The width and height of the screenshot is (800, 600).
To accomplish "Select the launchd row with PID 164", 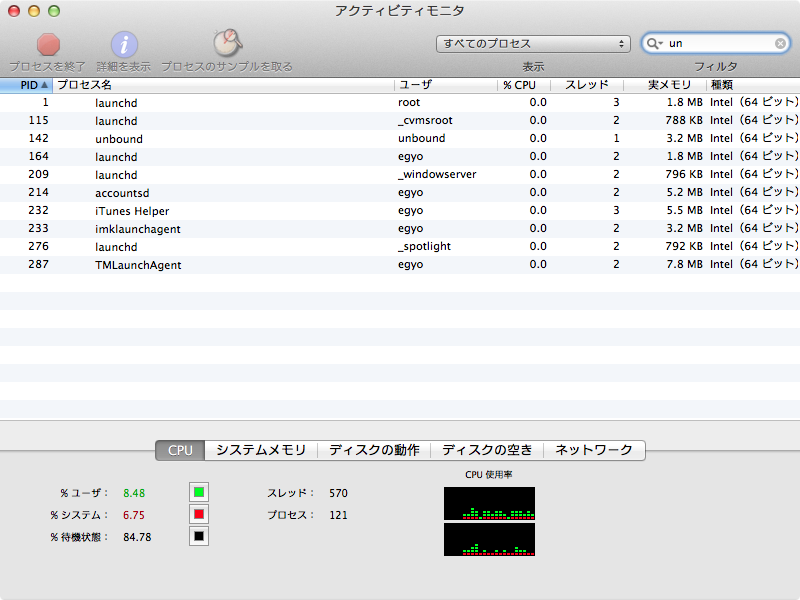I will tap(400, 157).
